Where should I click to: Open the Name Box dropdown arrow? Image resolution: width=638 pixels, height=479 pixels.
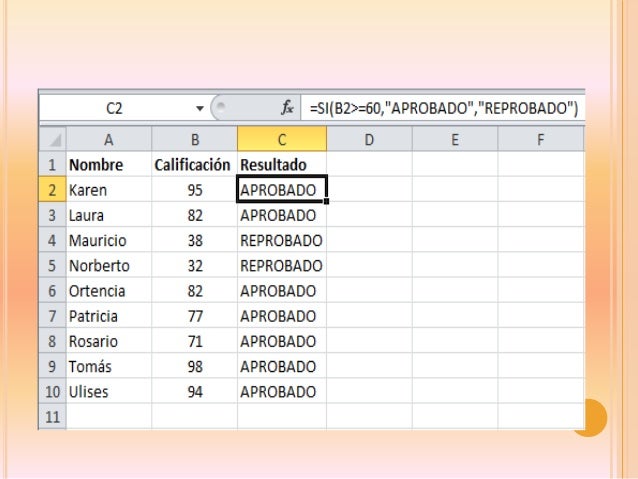coord(199,109)
